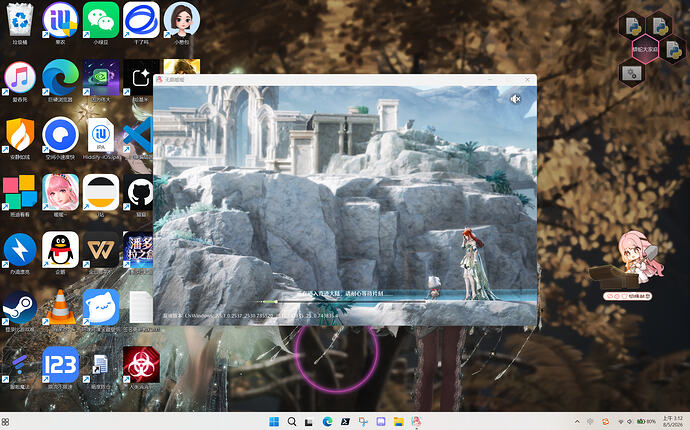Click the label button under the desktop pet
The image size is (690, 430).
click(x=627, y=296)
